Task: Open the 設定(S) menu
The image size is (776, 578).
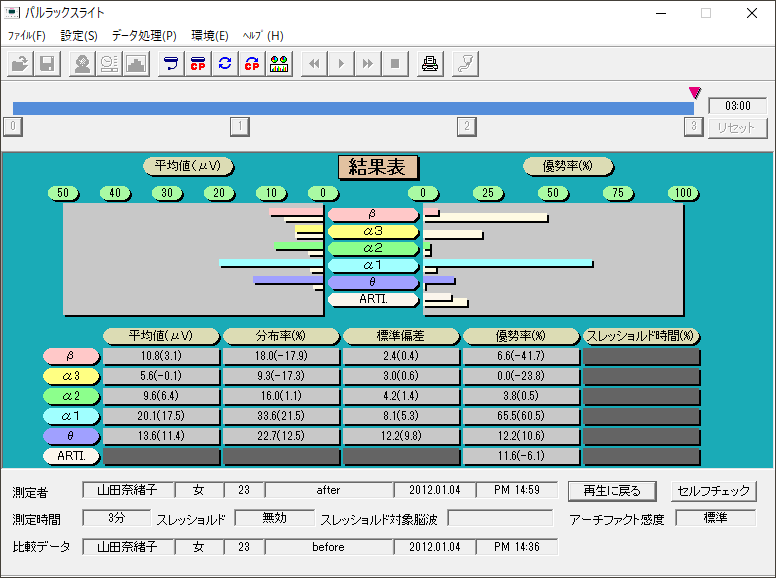Action: [79, 36]
